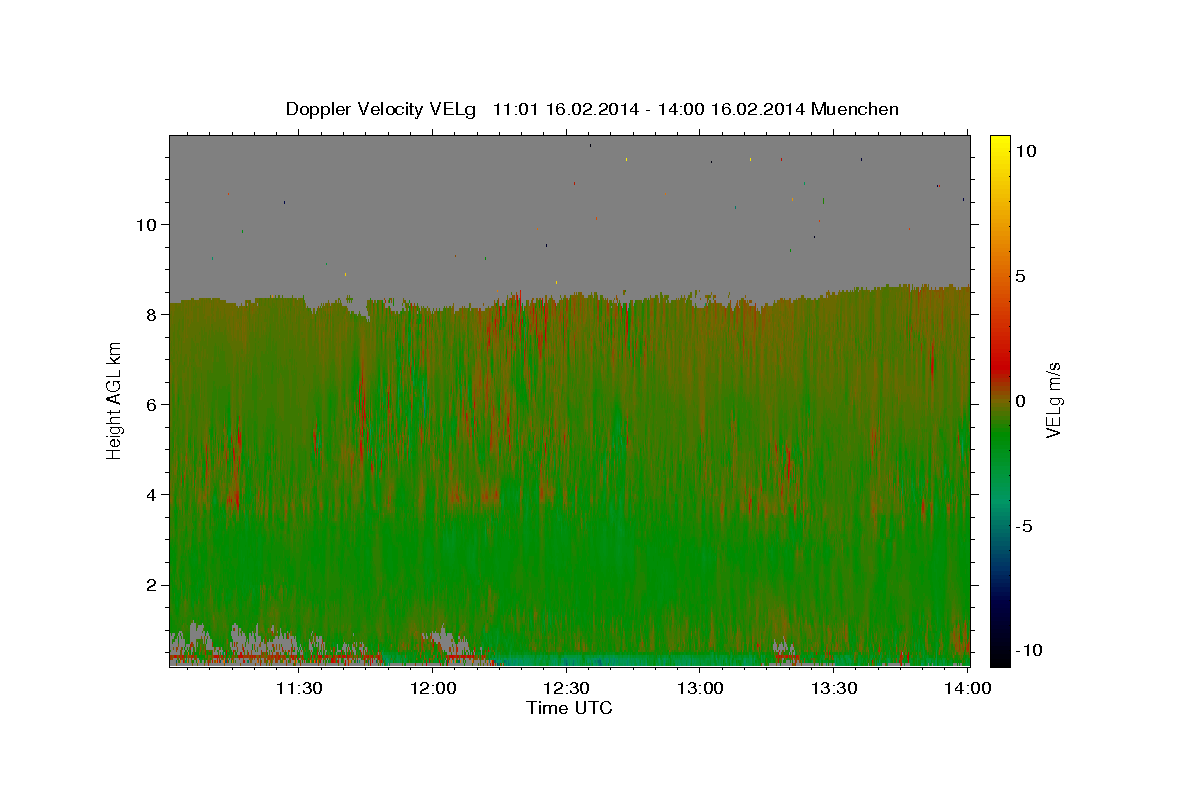Click the '13:00' time tick label
Viewport: 1200px width, 800px height.
pyautogui.click(x=701, y=688)
